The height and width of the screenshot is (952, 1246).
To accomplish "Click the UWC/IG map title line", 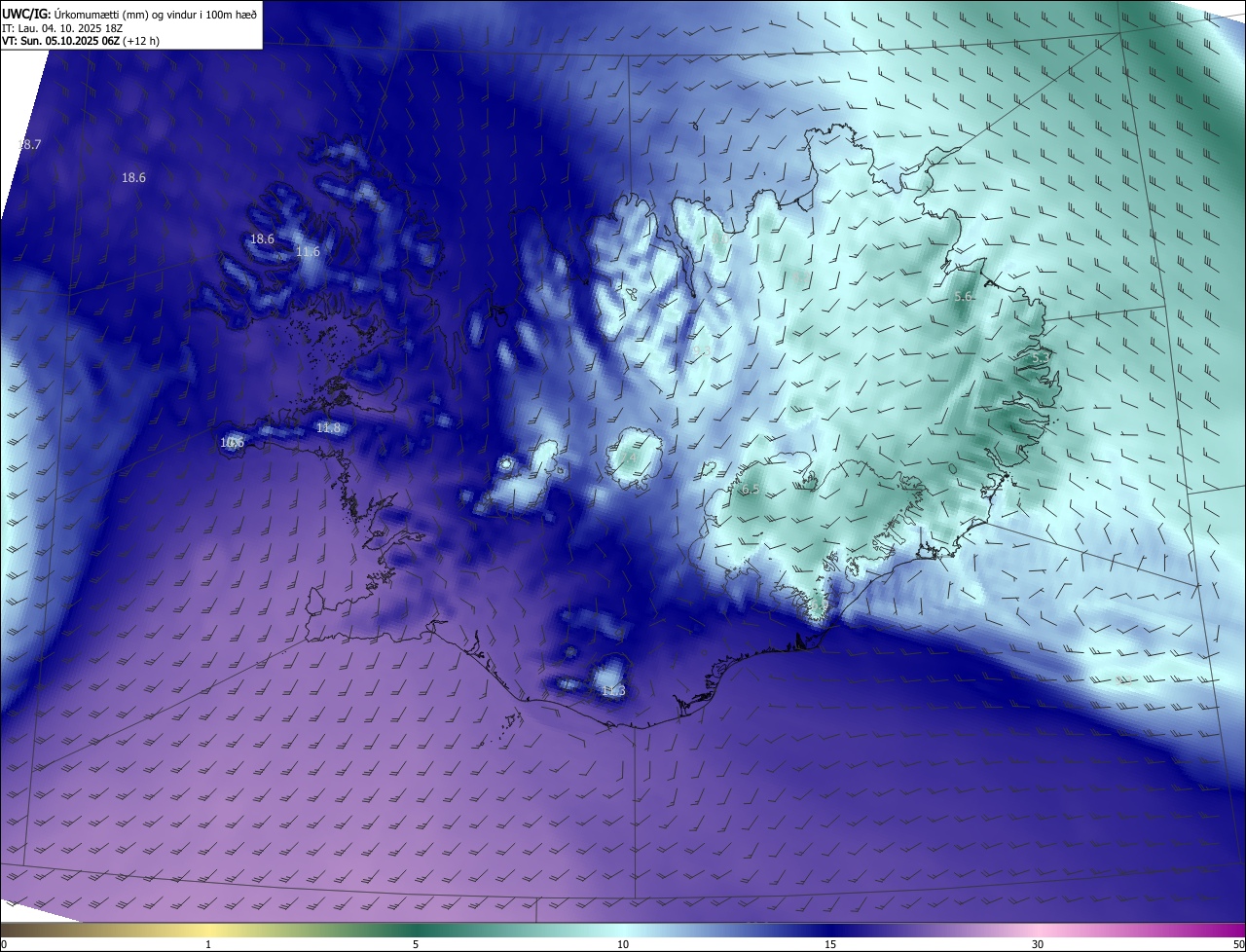I will [129, 13].
